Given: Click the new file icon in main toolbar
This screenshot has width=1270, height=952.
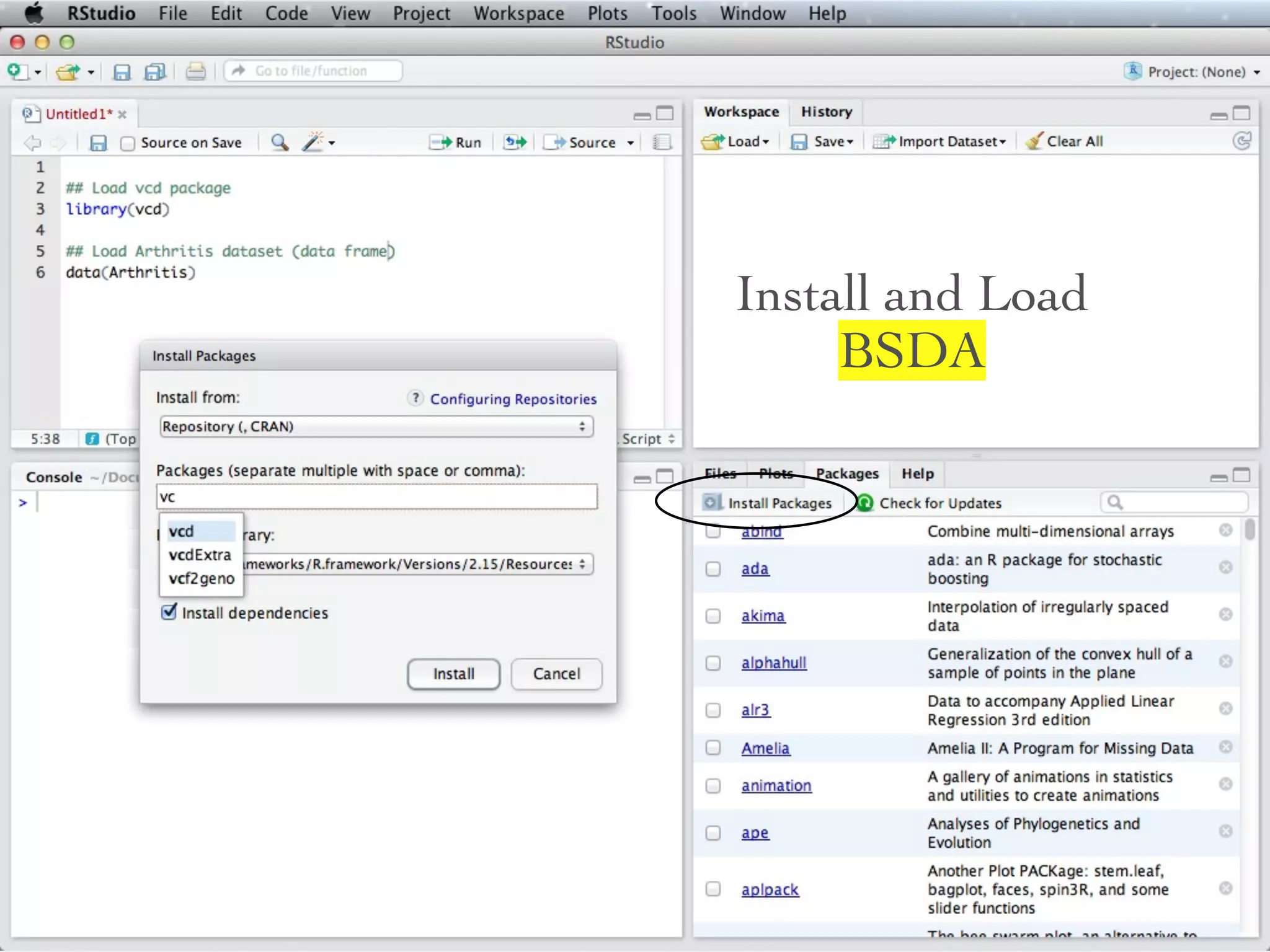Looking at the screenshot, I should point(17,71).
